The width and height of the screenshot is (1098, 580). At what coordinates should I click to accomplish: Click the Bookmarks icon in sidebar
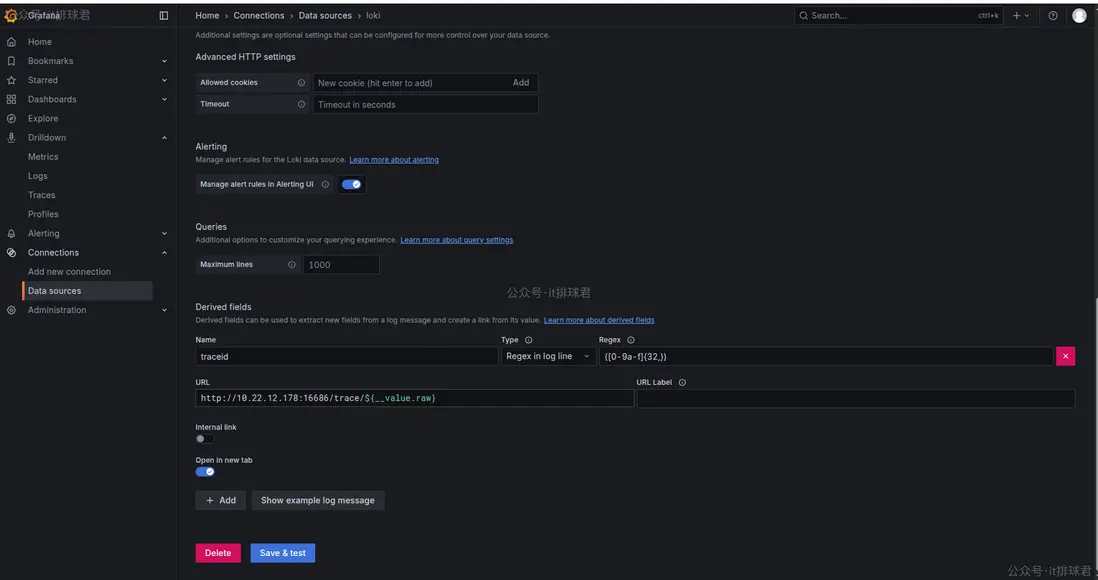(x=11, y=61)
